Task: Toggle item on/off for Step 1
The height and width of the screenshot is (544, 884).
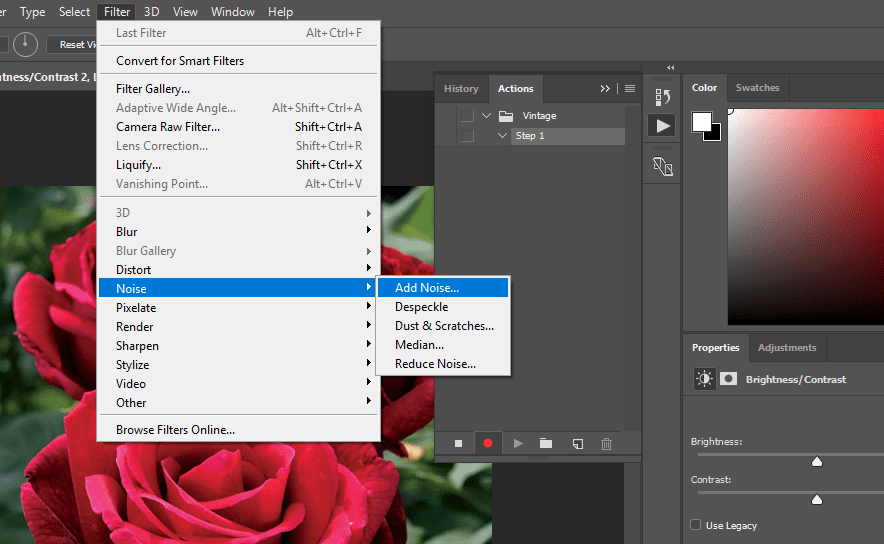Action: pyautogui.click(x=467, y=136)
